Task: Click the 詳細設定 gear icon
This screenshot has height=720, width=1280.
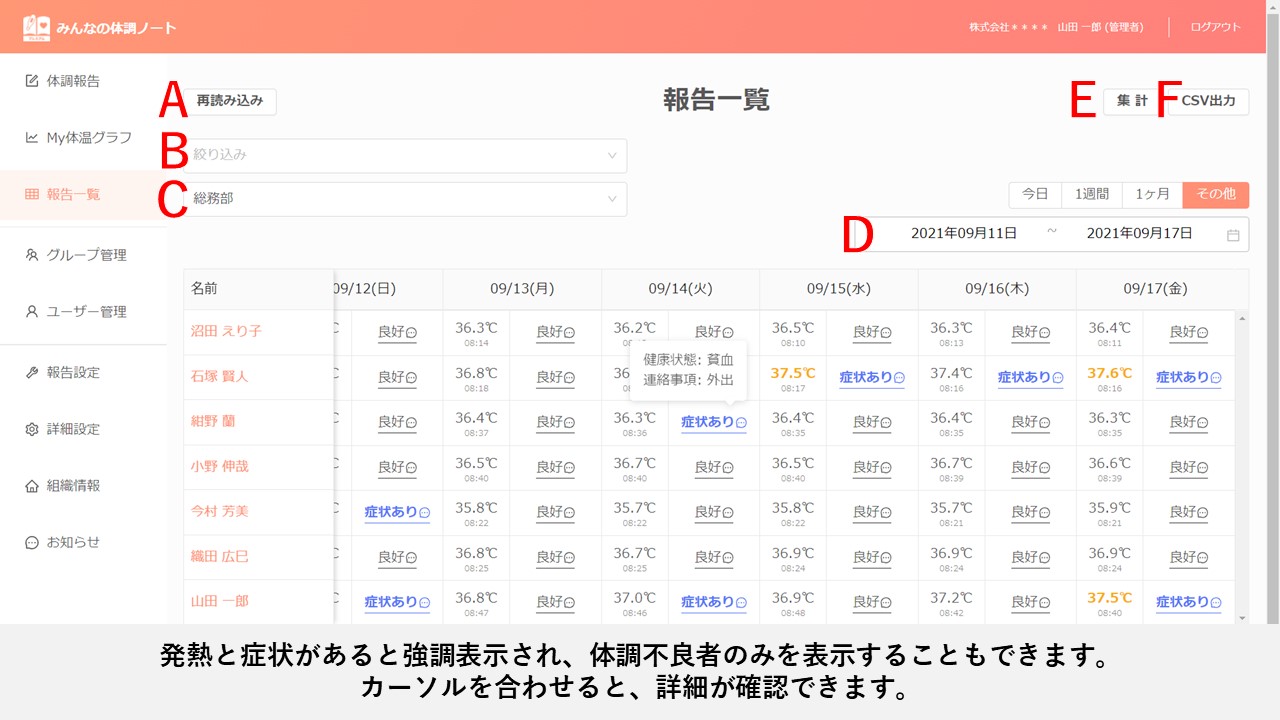Action: pos(32,430)
